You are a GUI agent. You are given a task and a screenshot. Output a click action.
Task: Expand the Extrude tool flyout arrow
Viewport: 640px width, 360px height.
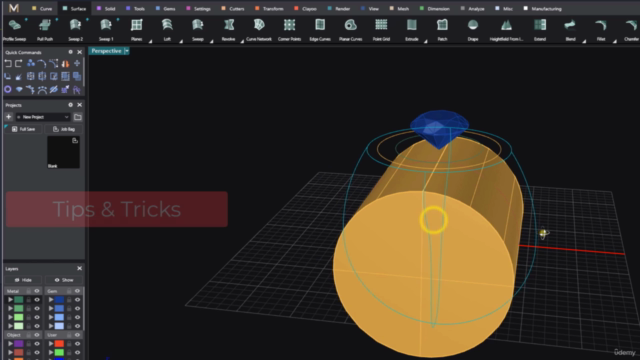tap(425, 41)
